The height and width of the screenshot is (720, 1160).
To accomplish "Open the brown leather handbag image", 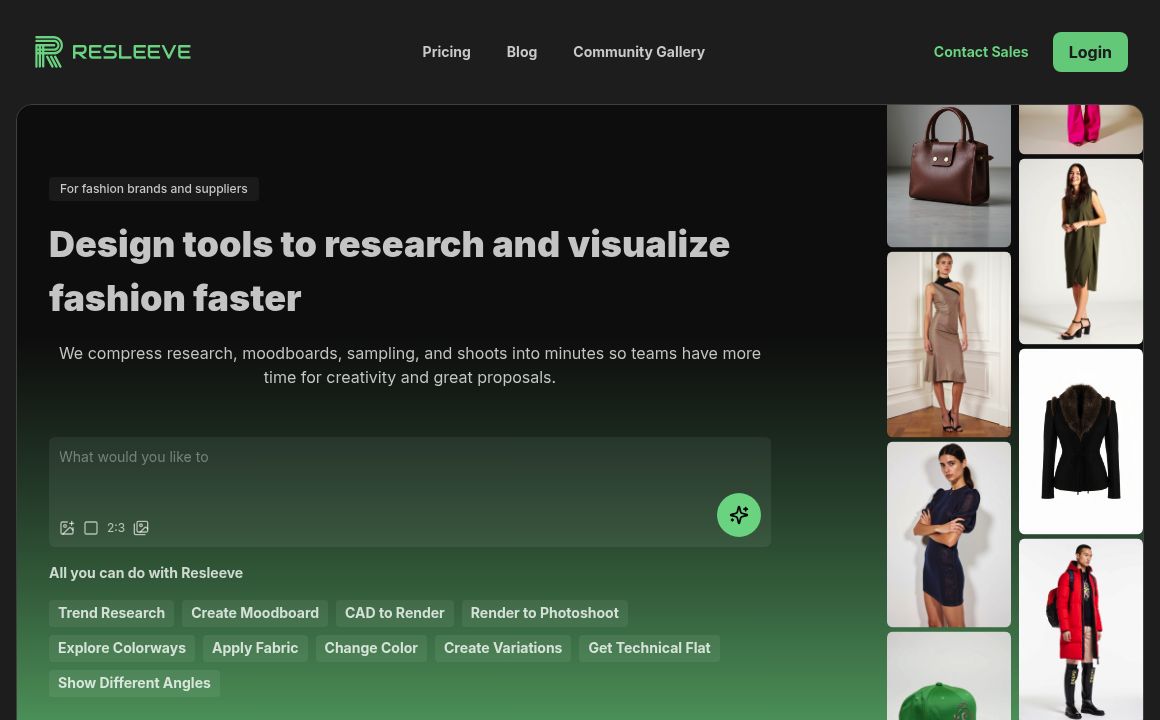I will (948, 175).
